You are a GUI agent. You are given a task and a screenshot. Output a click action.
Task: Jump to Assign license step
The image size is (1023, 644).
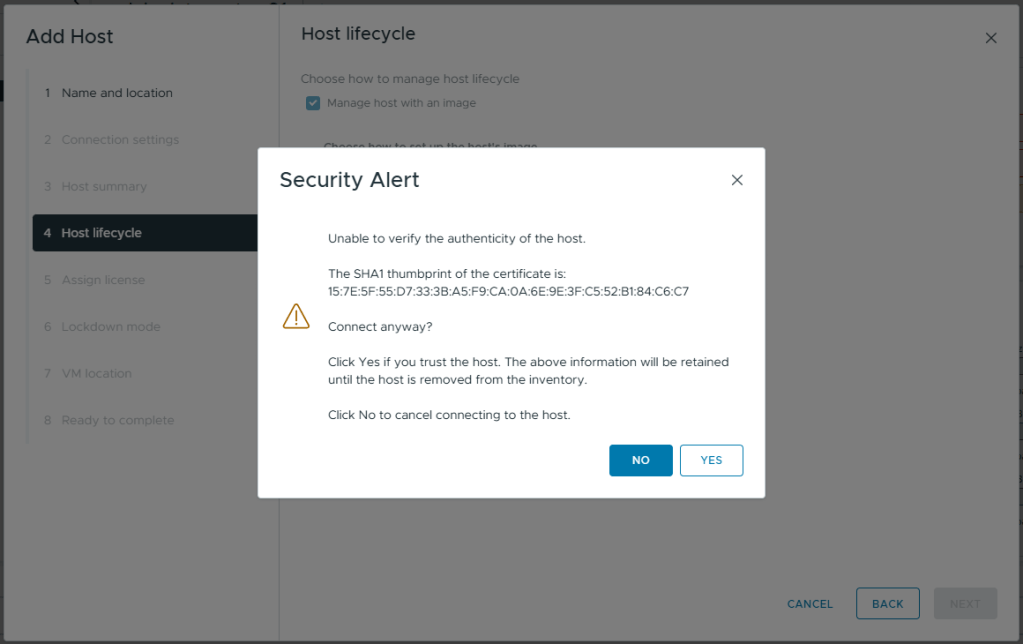(103, 280)
